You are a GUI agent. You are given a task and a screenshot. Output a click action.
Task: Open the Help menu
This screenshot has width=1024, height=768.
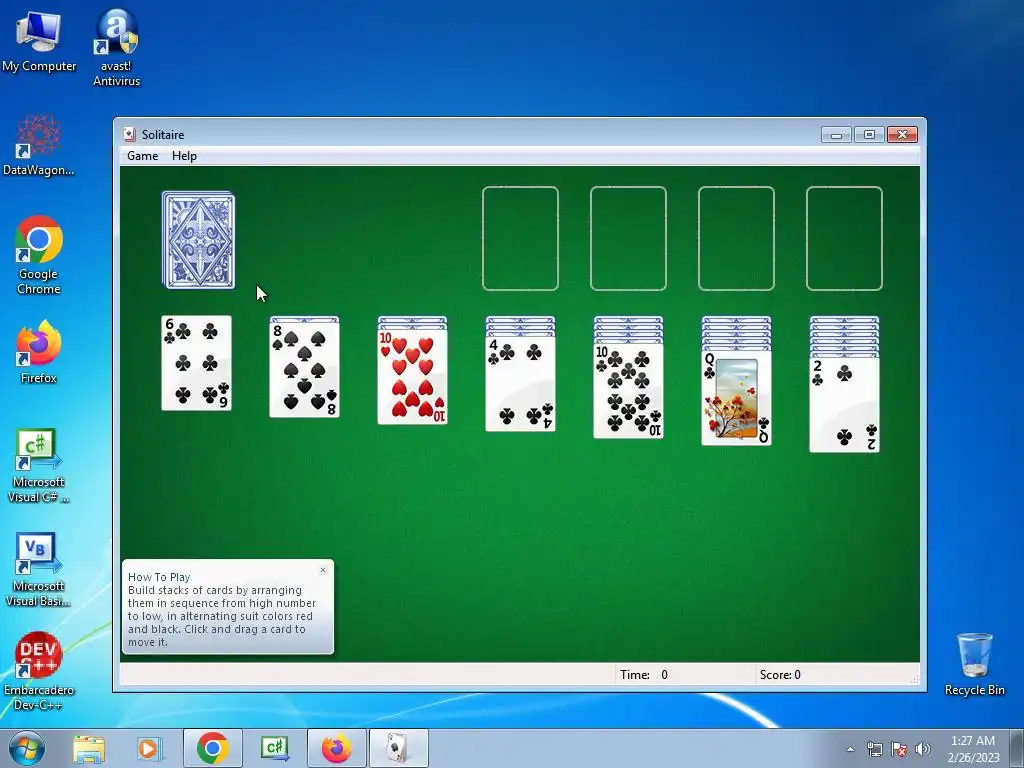(x=184, y=156)
